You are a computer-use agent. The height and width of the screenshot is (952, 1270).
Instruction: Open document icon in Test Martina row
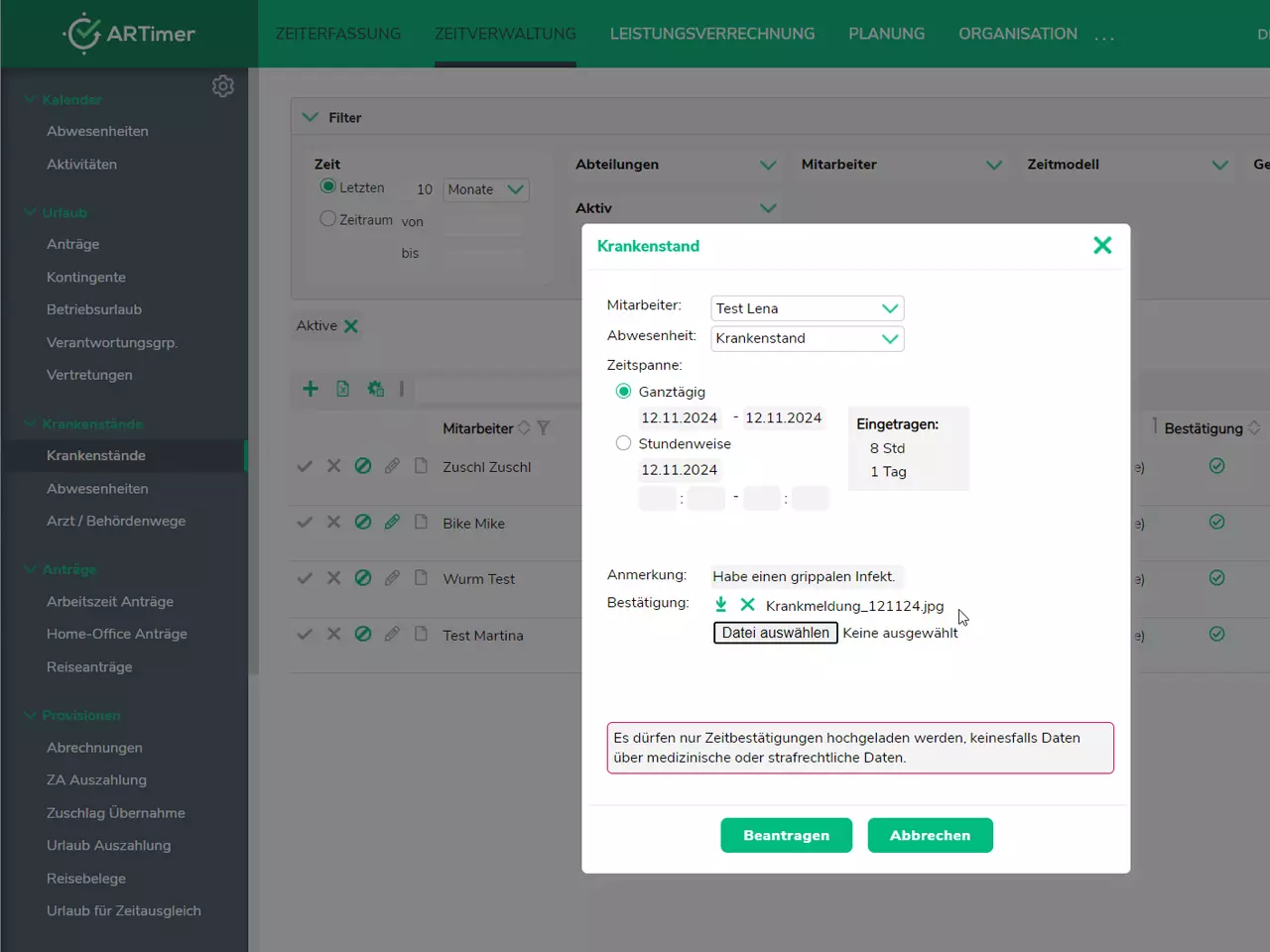421,633
